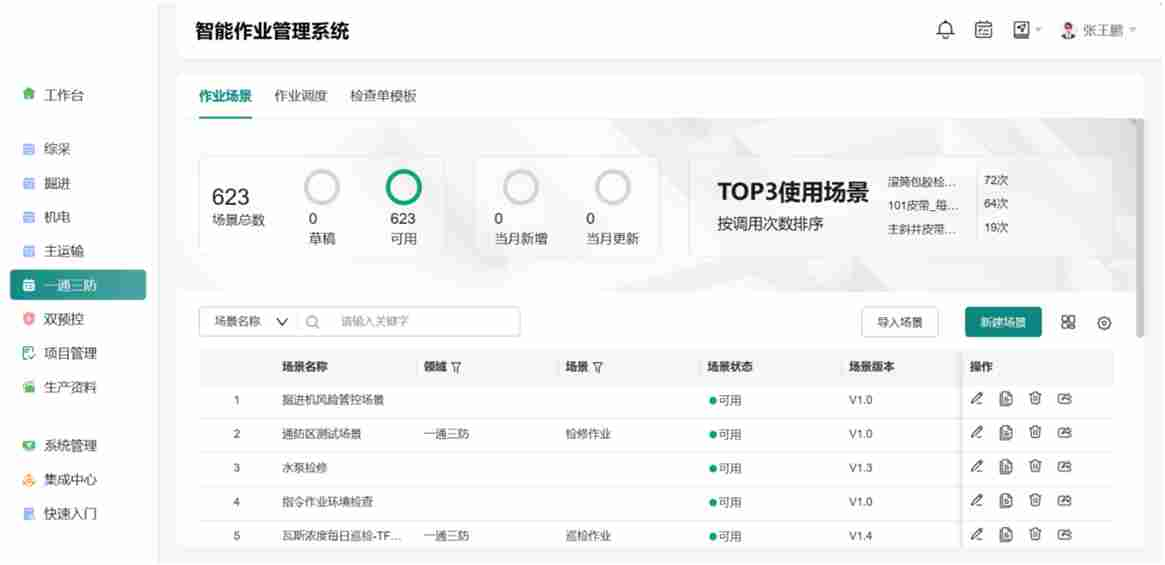The image size is (1165, 565).
Task: Open the 检查单模板 tab
Action: [x=383, y=96]
